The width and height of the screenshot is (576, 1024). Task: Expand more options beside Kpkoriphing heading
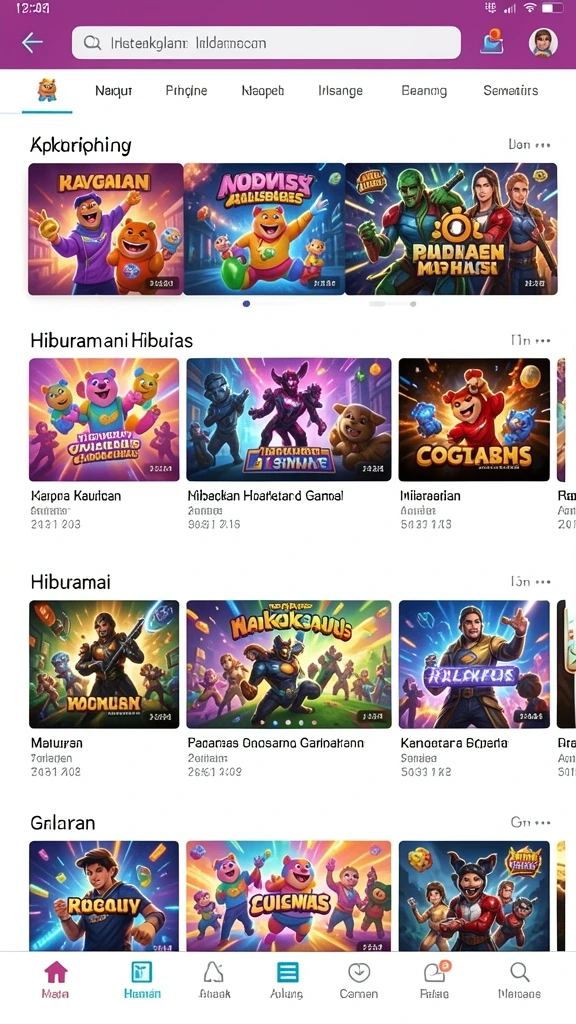pos(541,145)
